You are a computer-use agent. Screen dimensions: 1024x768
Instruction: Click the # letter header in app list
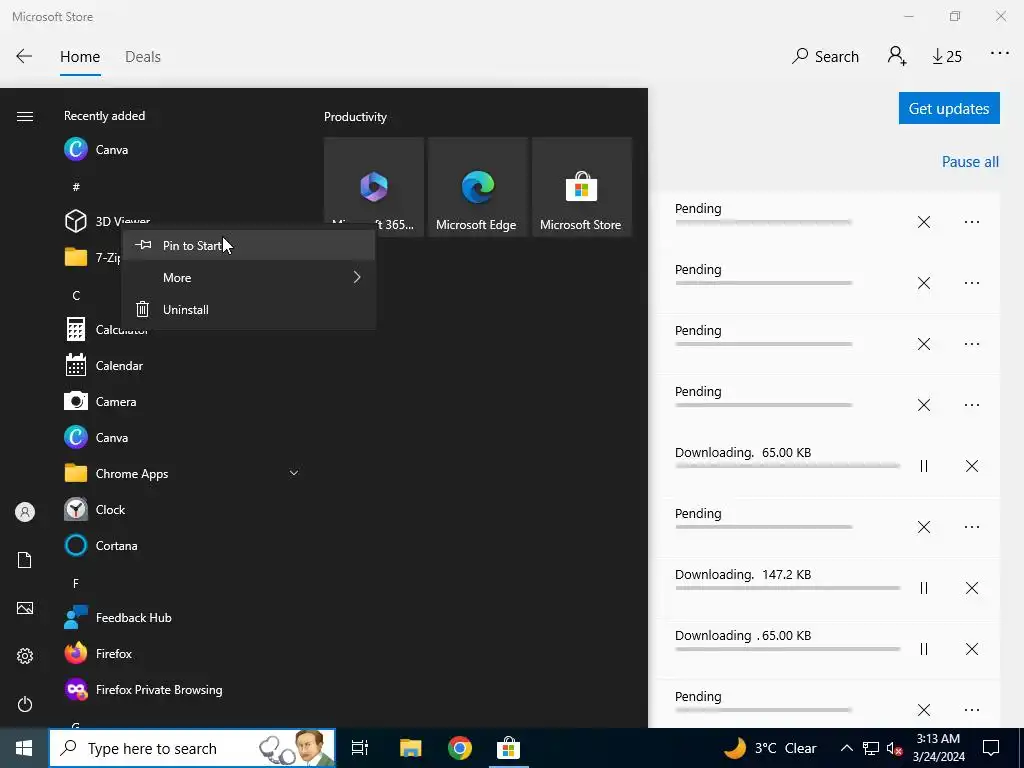point(76,187)
